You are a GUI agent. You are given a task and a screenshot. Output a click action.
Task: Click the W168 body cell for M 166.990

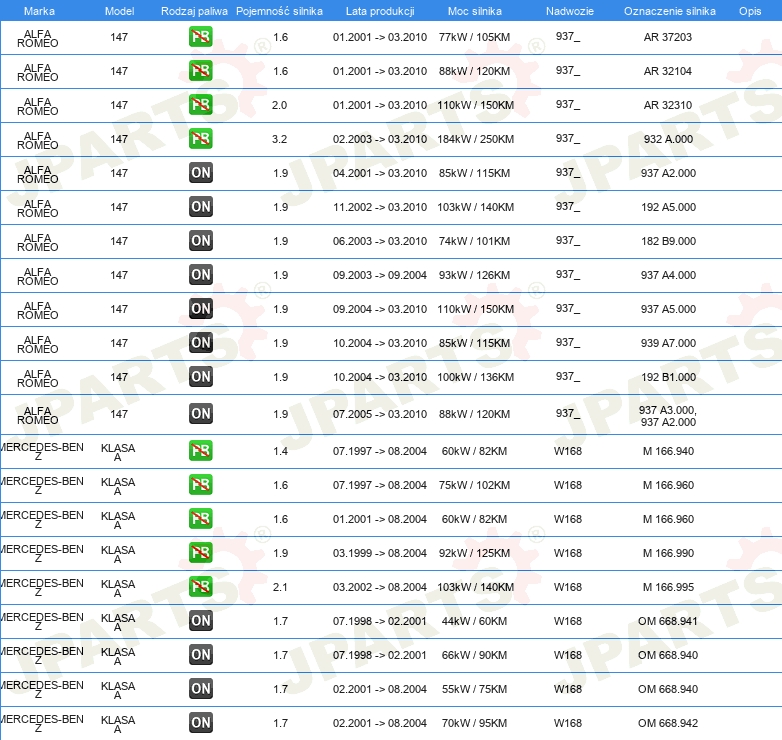pos(568,553)
